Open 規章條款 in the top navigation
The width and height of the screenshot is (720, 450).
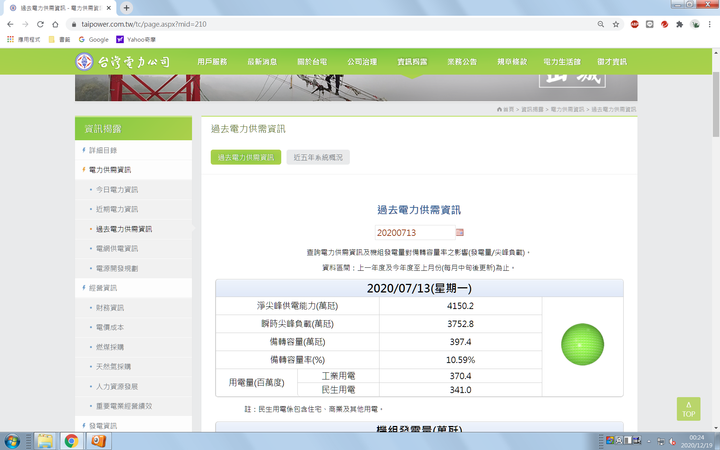[512, 62]
